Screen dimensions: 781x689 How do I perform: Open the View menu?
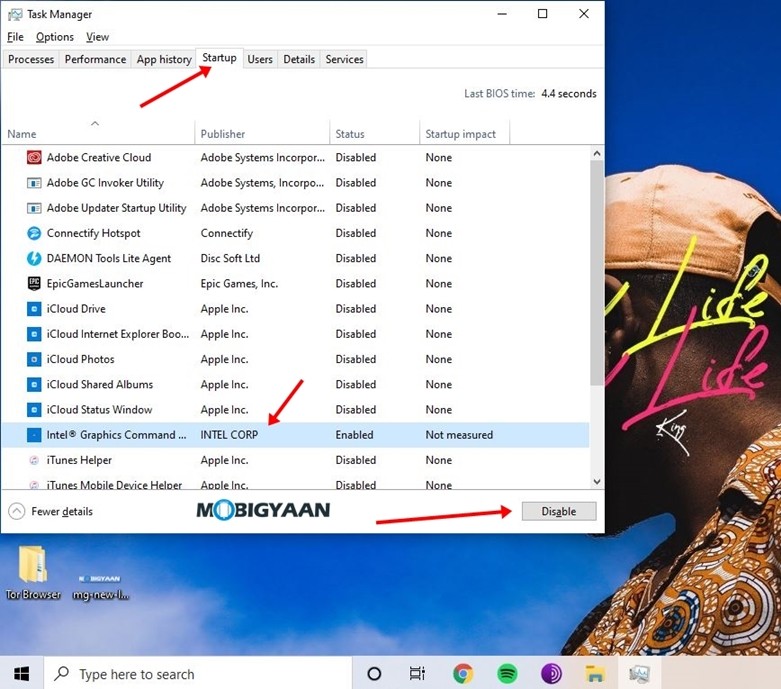pos(97,37)
